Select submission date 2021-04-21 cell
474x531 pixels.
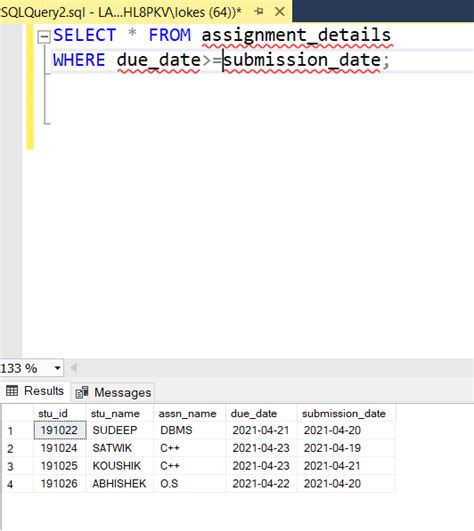(346, 466)
